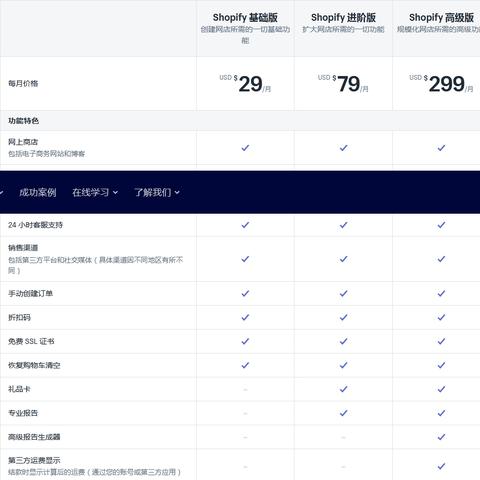
Task: Click the 功能特色 section header
Action: tap(23, 121)
